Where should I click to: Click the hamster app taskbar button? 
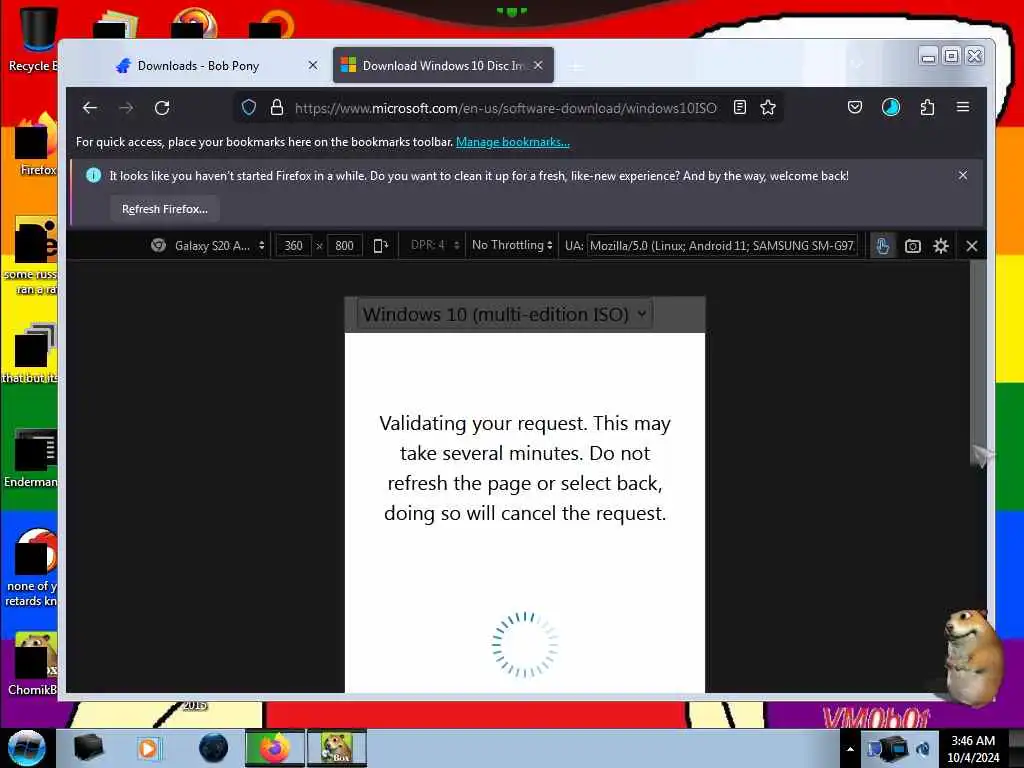[337, 748]
